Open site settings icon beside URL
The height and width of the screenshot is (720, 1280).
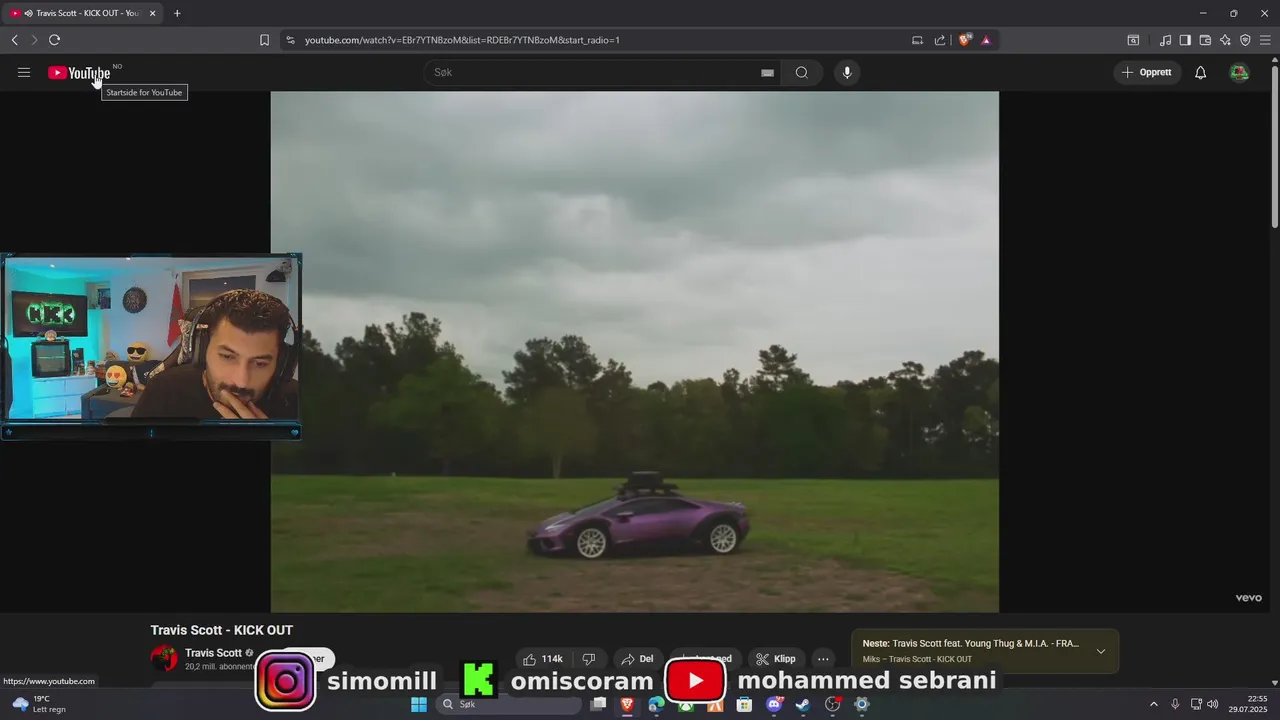pyautogui.click(x=290, y=40)
